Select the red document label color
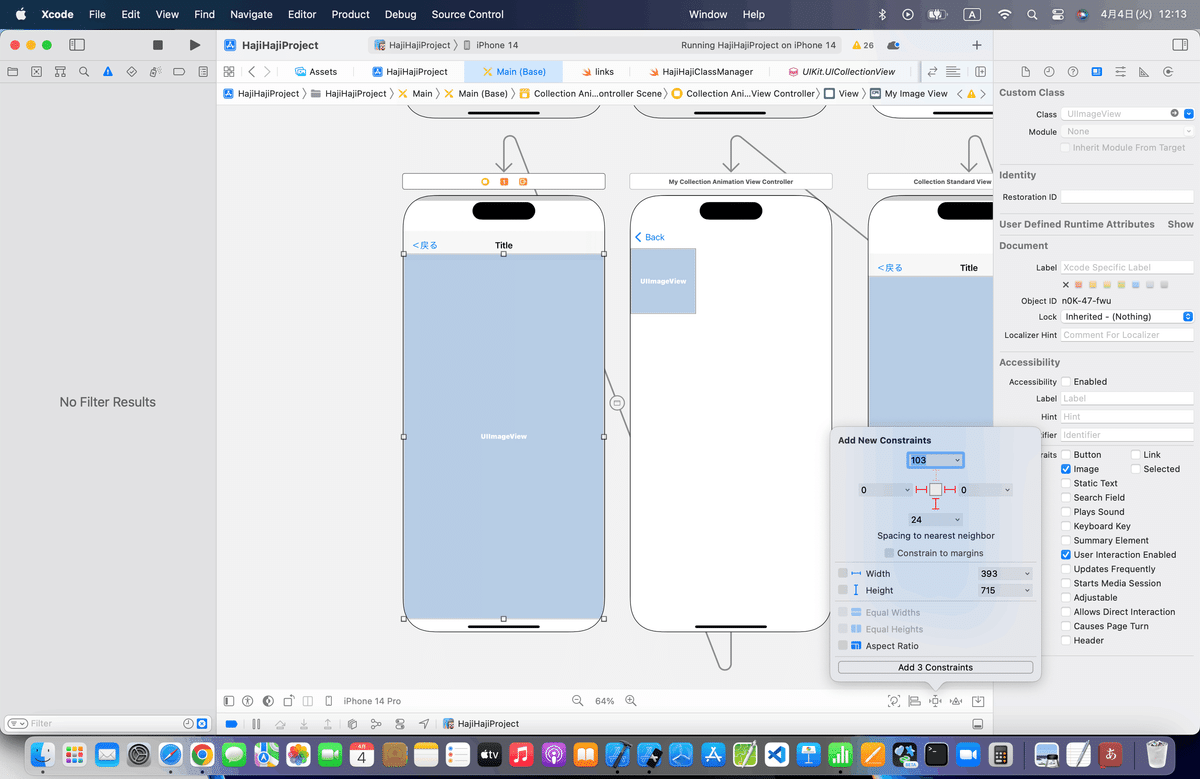 pyautogui.click(x=1079, y=285)
